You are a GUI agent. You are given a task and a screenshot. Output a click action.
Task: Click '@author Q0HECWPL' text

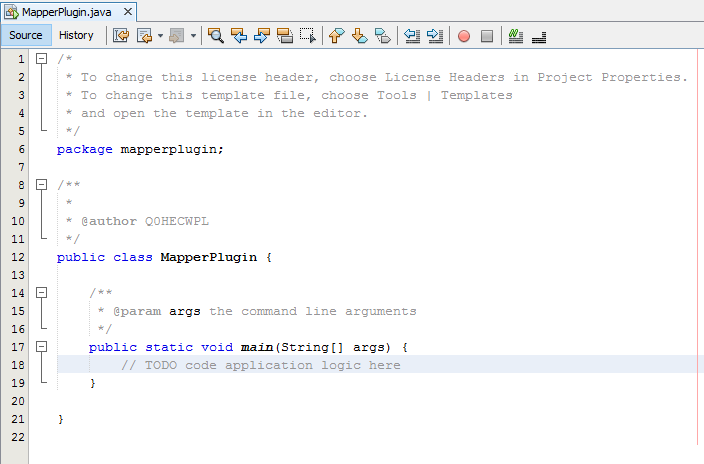pos(145,221)
